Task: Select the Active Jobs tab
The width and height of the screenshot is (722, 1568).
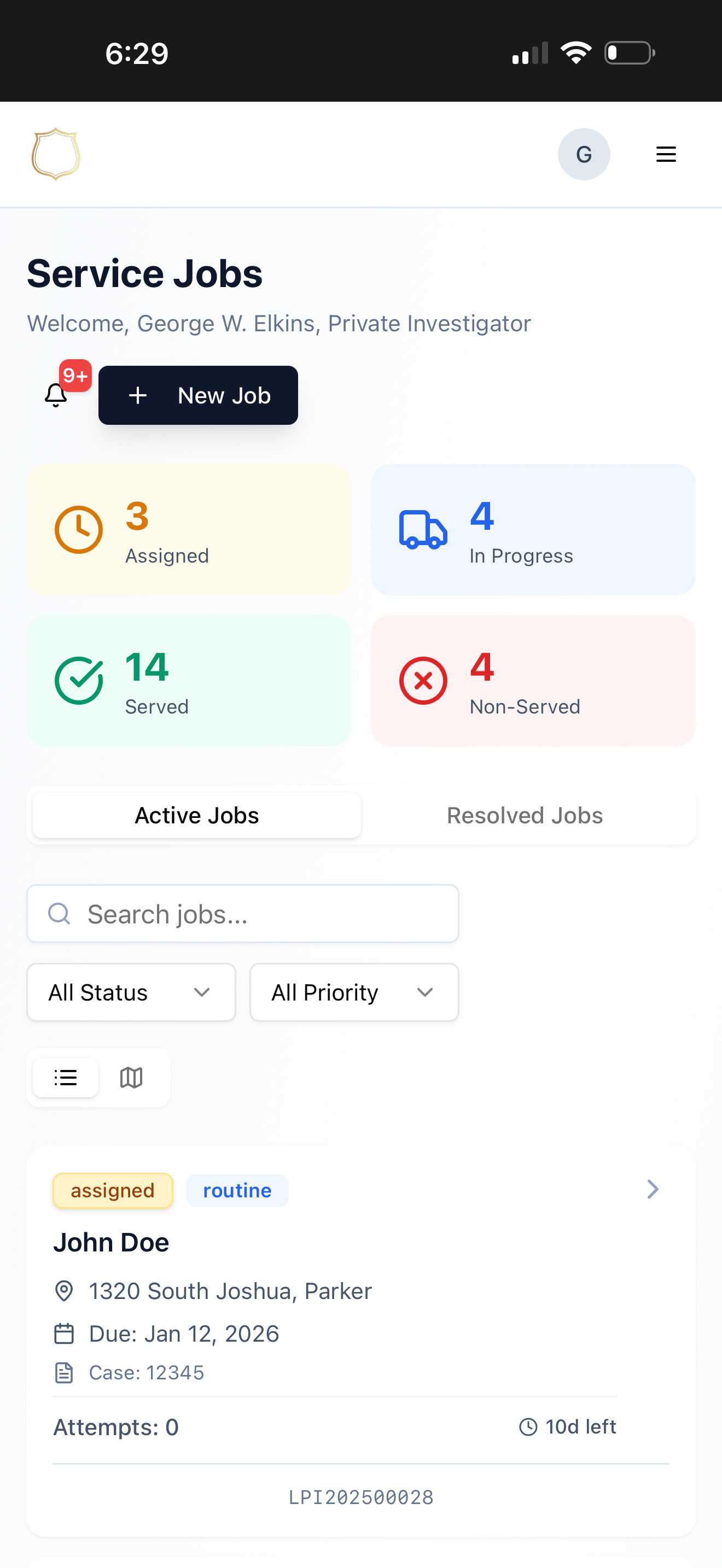Action: tap(196, 815)
